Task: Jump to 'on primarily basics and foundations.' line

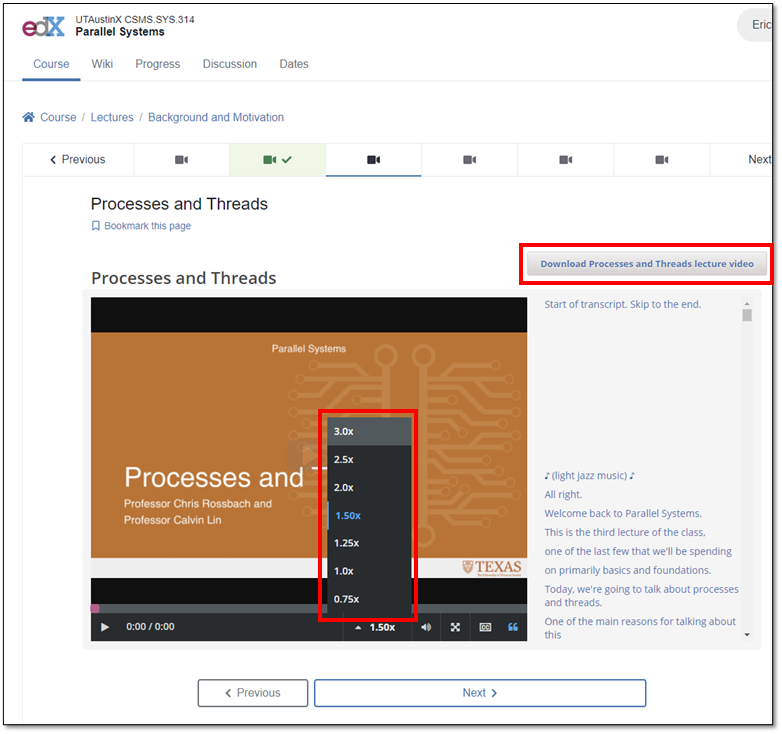Action: tap(627, 570)
